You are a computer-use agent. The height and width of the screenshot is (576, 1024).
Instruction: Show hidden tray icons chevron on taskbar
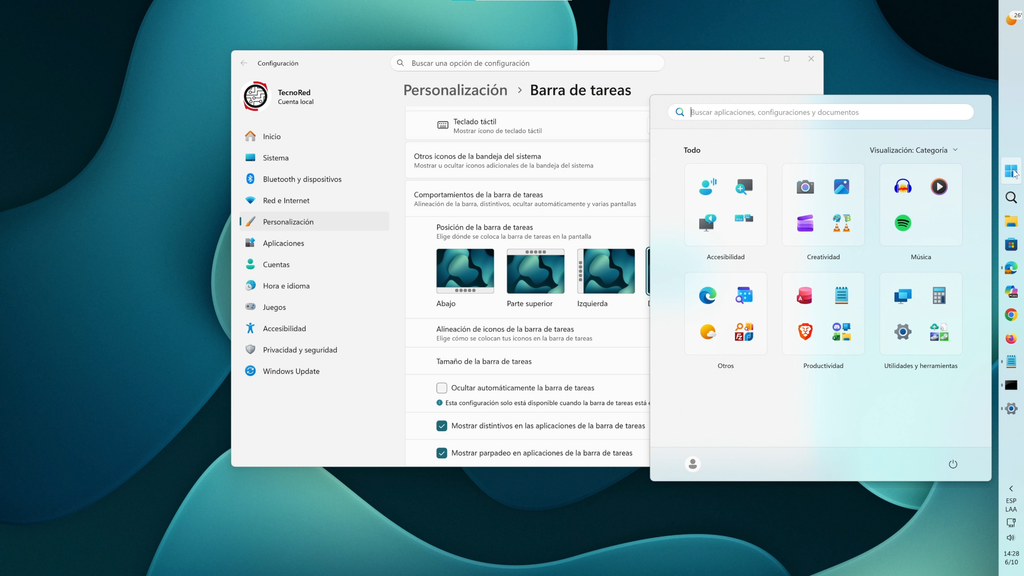(x=1011, y=488)
